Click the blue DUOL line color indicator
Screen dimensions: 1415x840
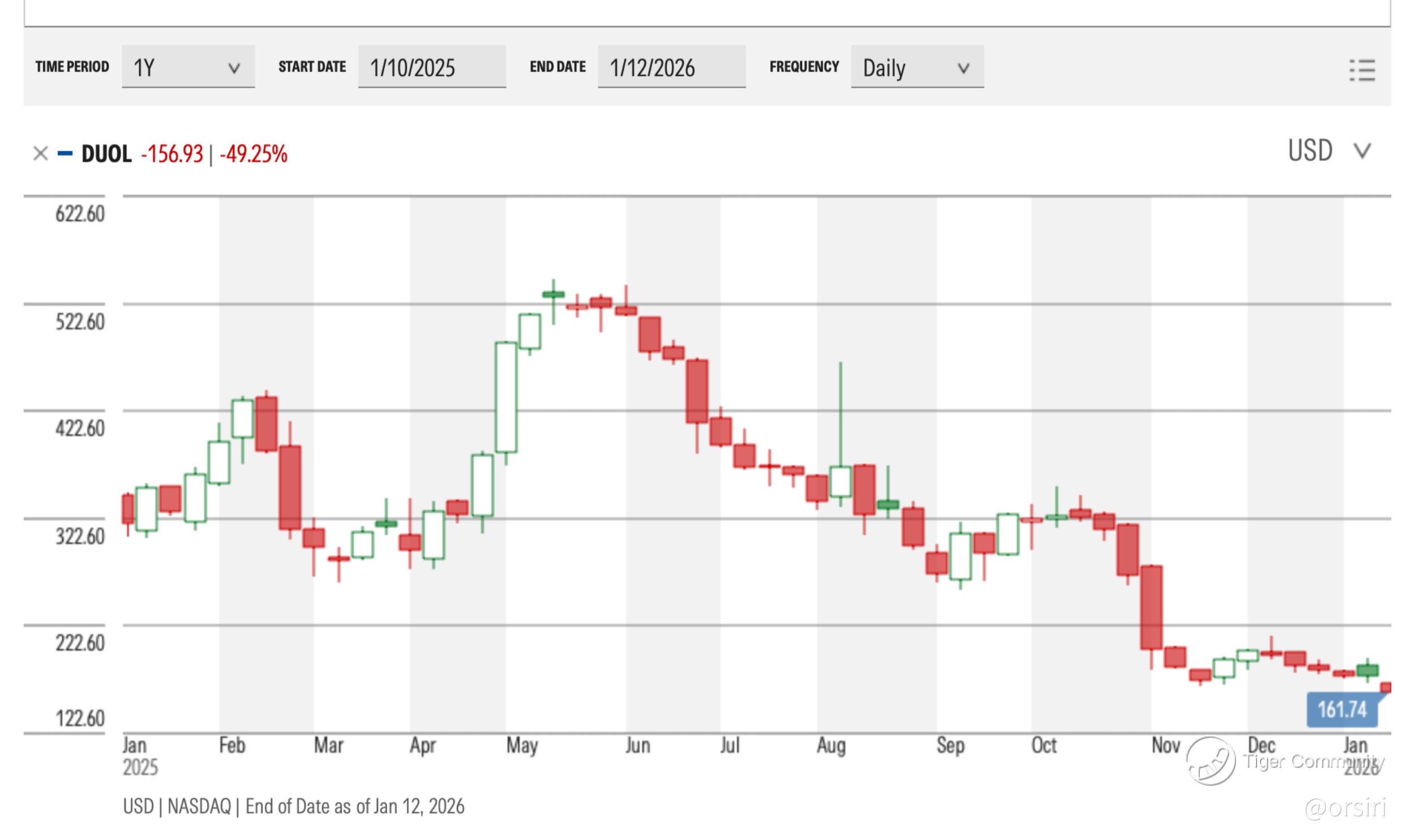coord(65,153)
